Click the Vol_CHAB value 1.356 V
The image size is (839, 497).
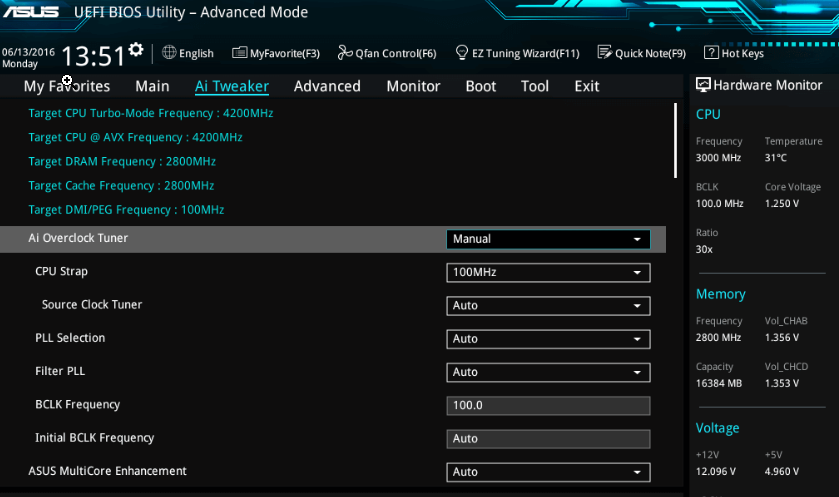(782, 338)
